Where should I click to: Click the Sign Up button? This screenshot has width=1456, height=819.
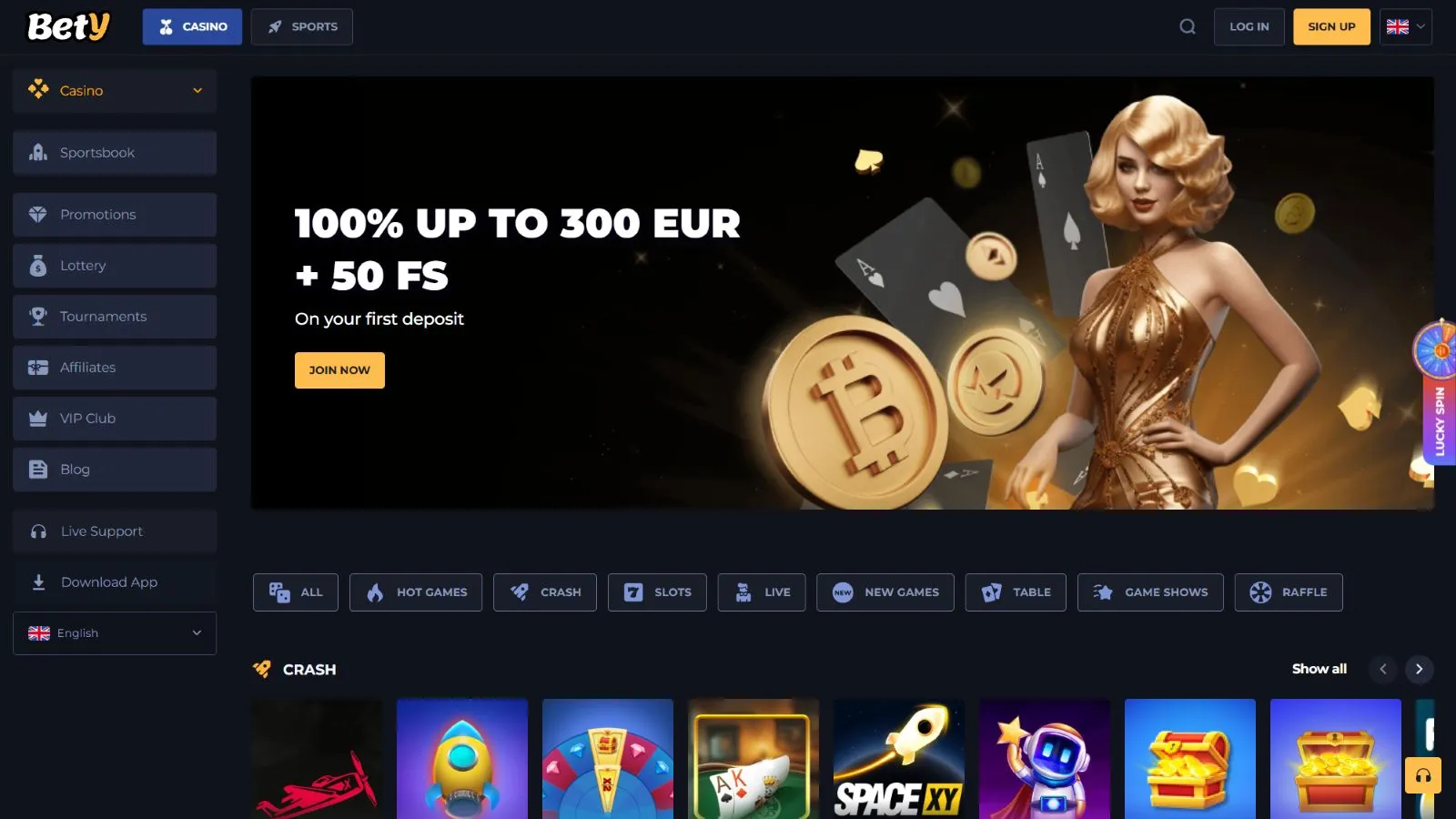[1331, 26]
